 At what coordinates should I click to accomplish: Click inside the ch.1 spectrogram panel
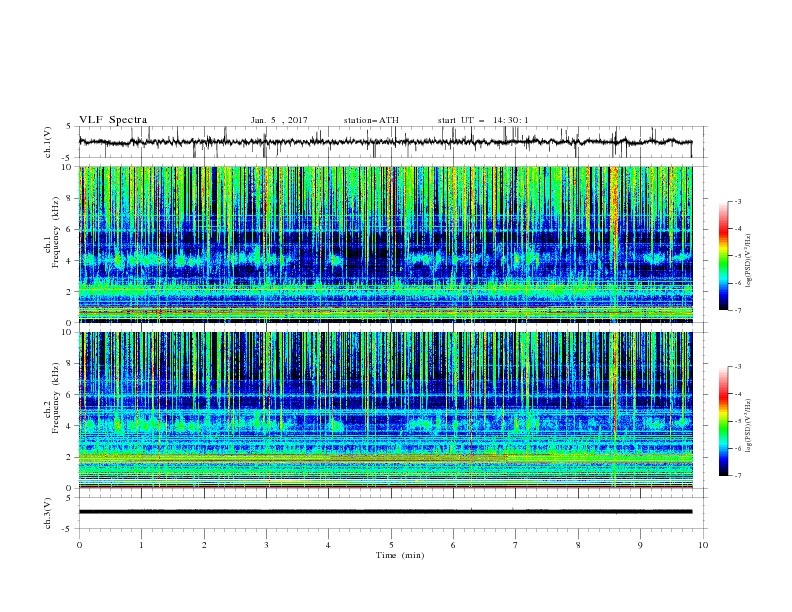click(385, 244)
